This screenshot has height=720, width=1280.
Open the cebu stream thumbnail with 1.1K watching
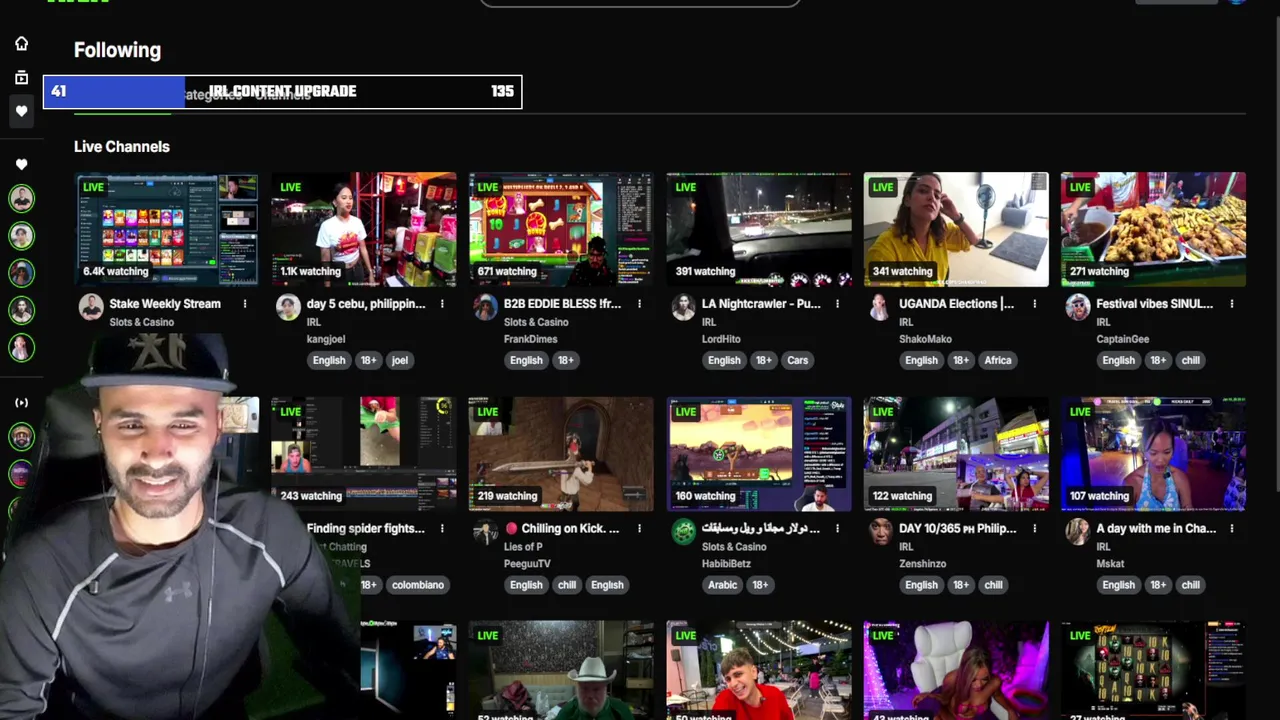[x=364, y=229]
